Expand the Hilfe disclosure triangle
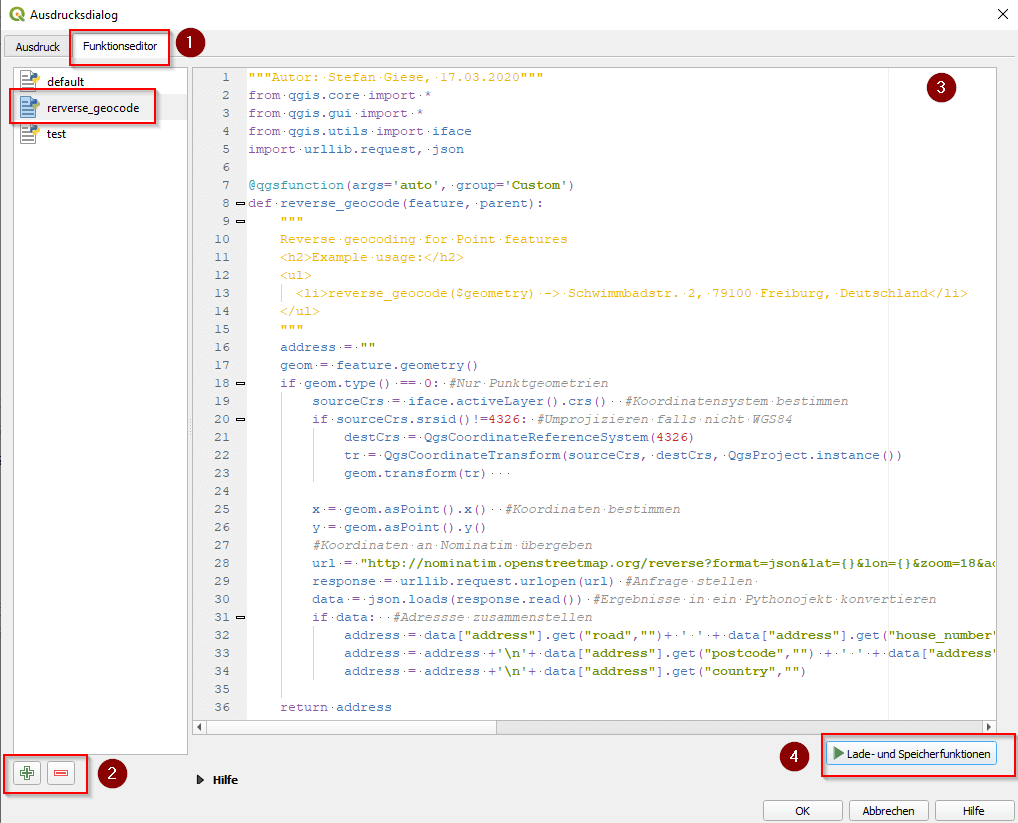 pyautogui.click(x=201, y=780)
